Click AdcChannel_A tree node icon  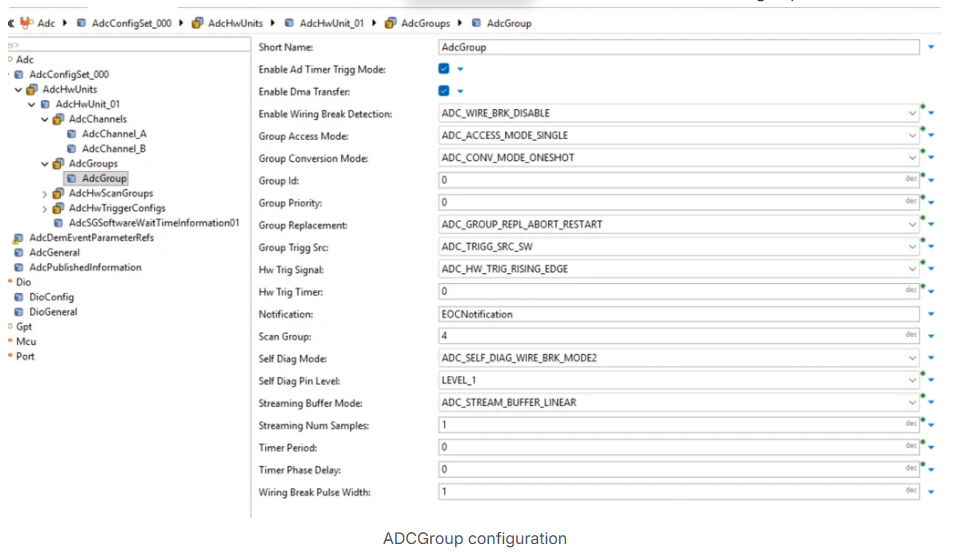tap(71, 134)
